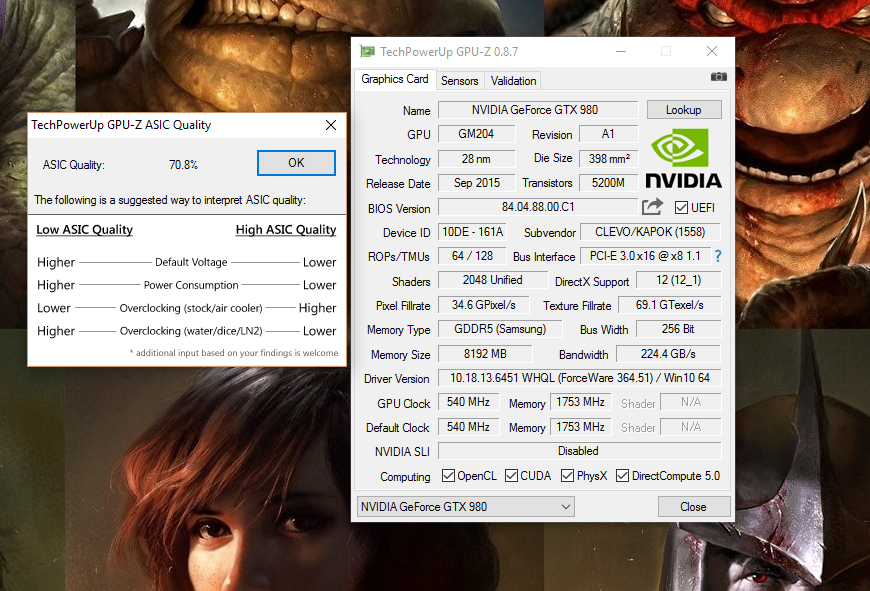
Task: Click the 'Overclocking (water/dice/LN2)' label
Action: [191, 331]
